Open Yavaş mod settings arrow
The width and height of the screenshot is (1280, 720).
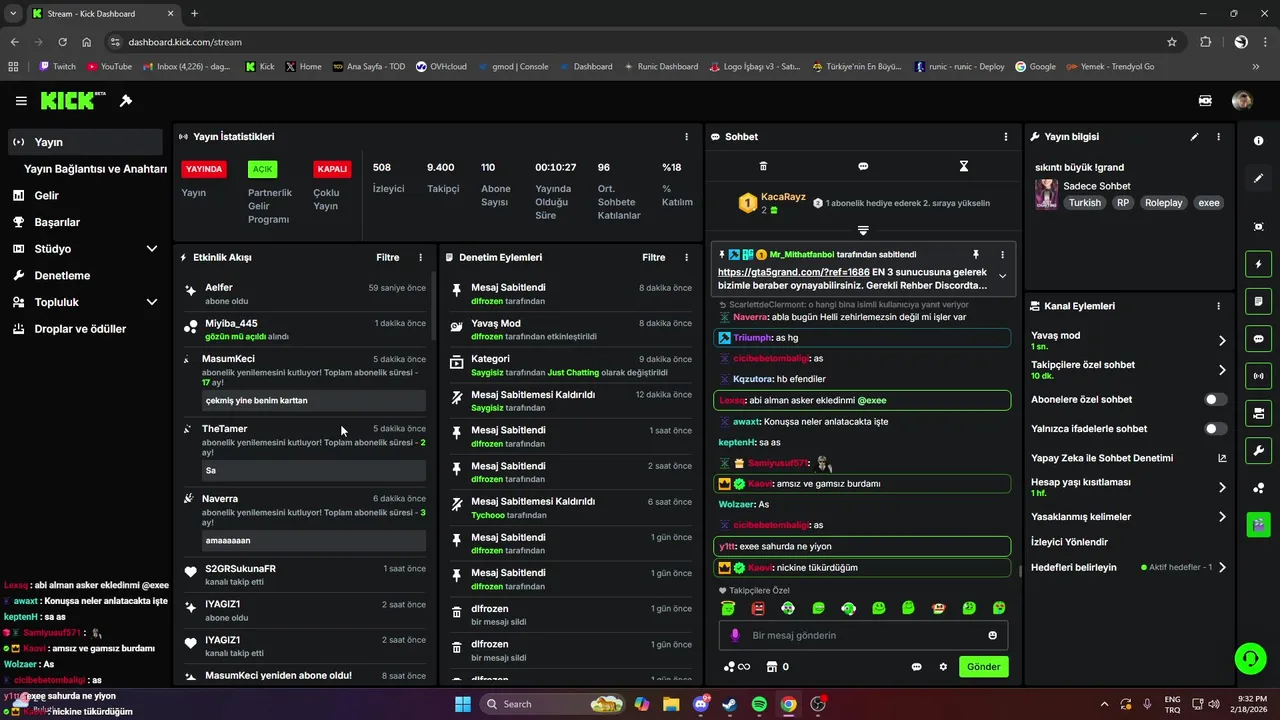tap(1222, 341)
